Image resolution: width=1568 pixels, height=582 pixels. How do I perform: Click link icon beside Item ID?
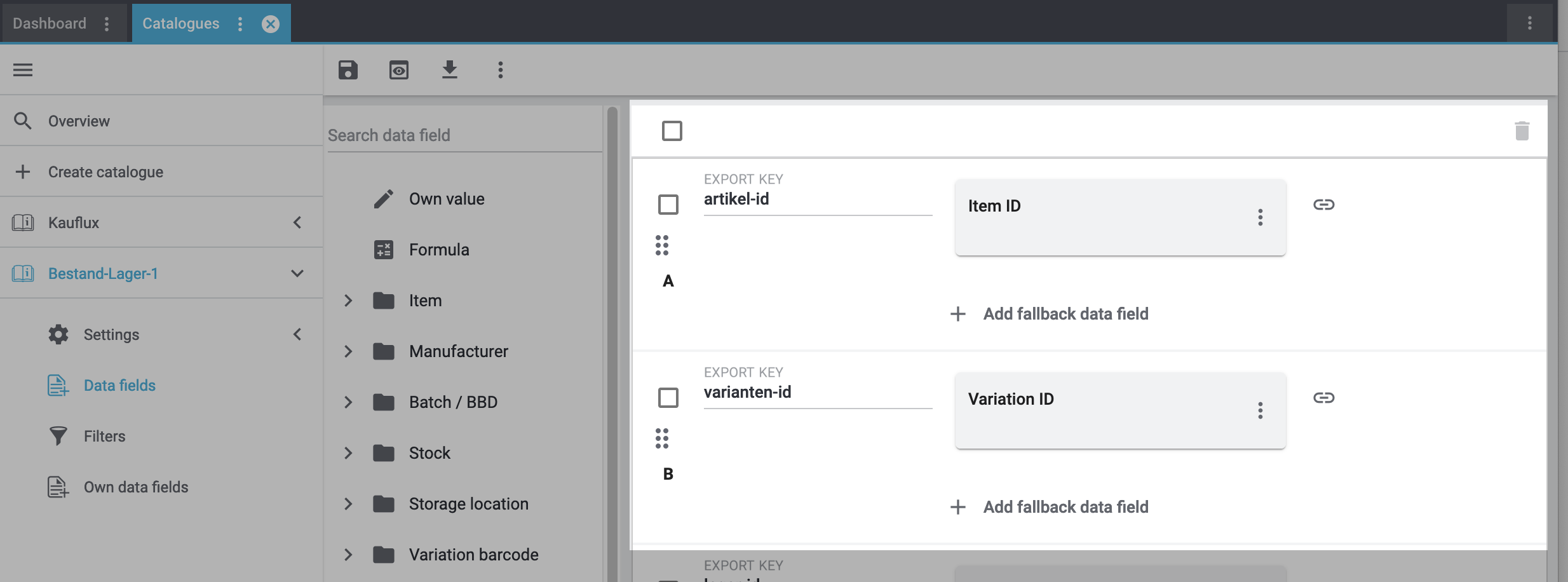[1323, 205]
